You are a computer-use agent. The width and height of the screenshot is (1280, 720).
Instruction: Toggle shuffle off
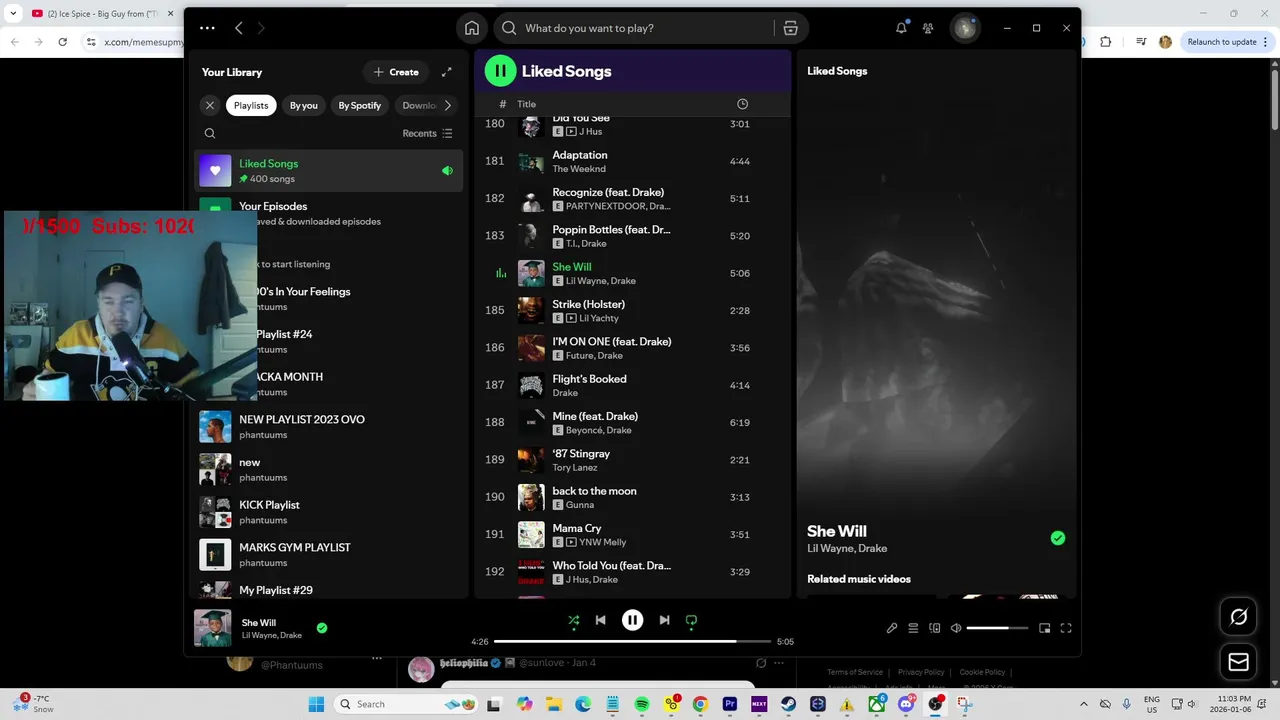pos(574,620)
